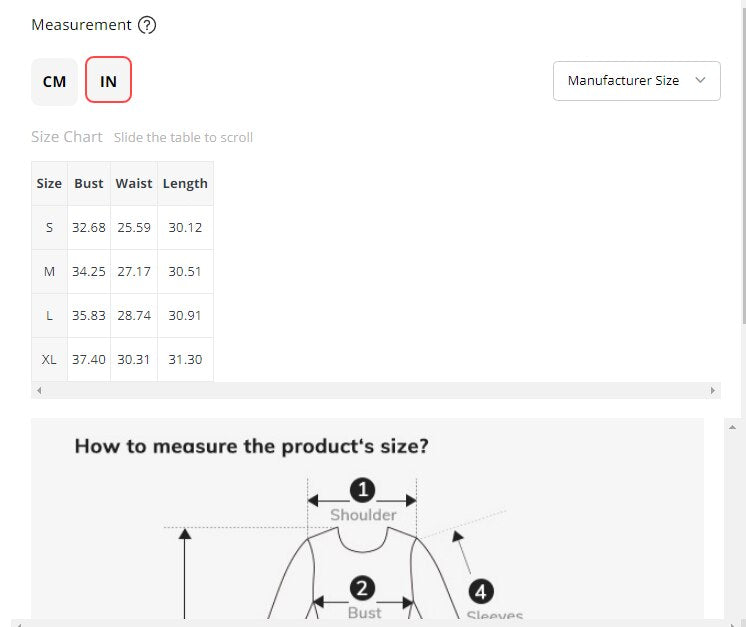746x627 pixels.
Task: Click the chevron arrow in Manufacturer Size box
Action: [700, 80]
